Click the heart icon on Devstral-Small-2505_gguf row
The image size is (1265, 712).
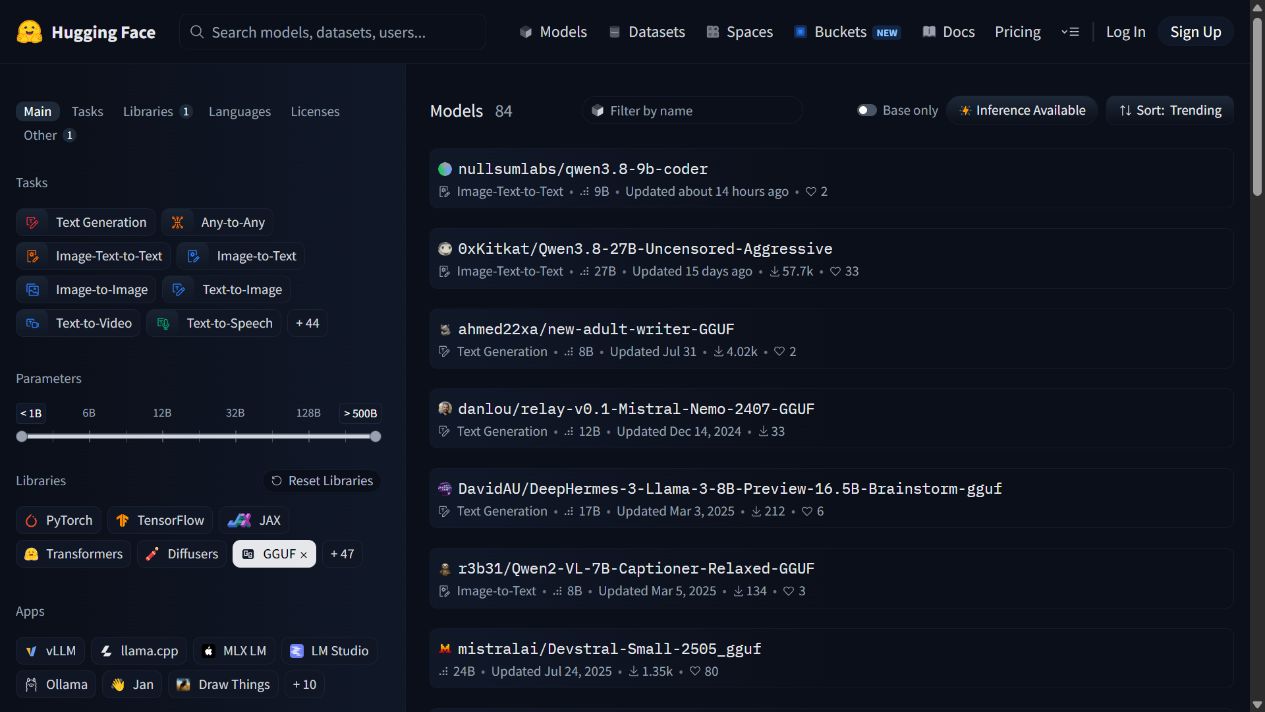pos(696,671)
